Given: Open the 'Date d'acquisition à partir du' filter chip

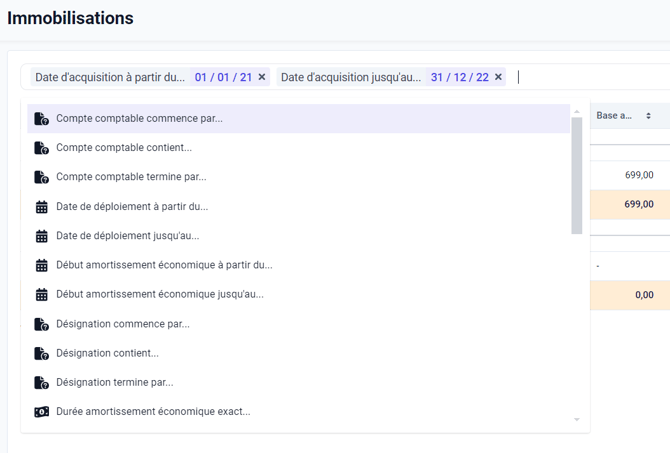Looking at the screenshot, I should point(110,77).
